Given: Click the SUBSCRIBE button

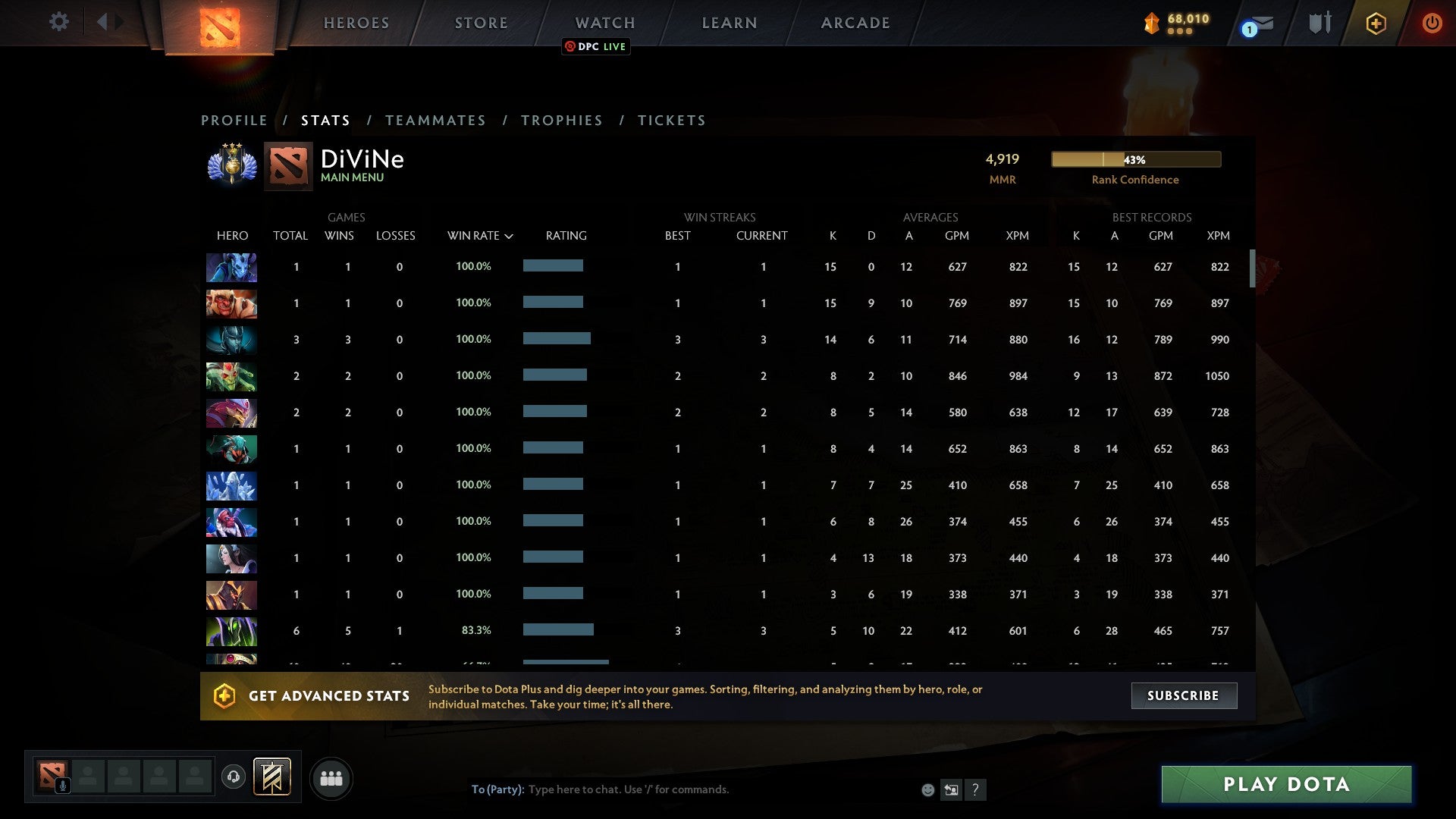Looking at the screenshot, I should pos(1183,695).
